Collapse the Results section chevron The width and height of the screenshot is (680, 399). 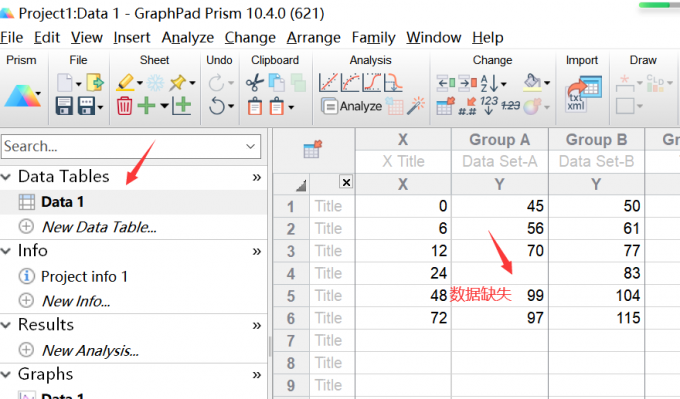tap(6, 325)
